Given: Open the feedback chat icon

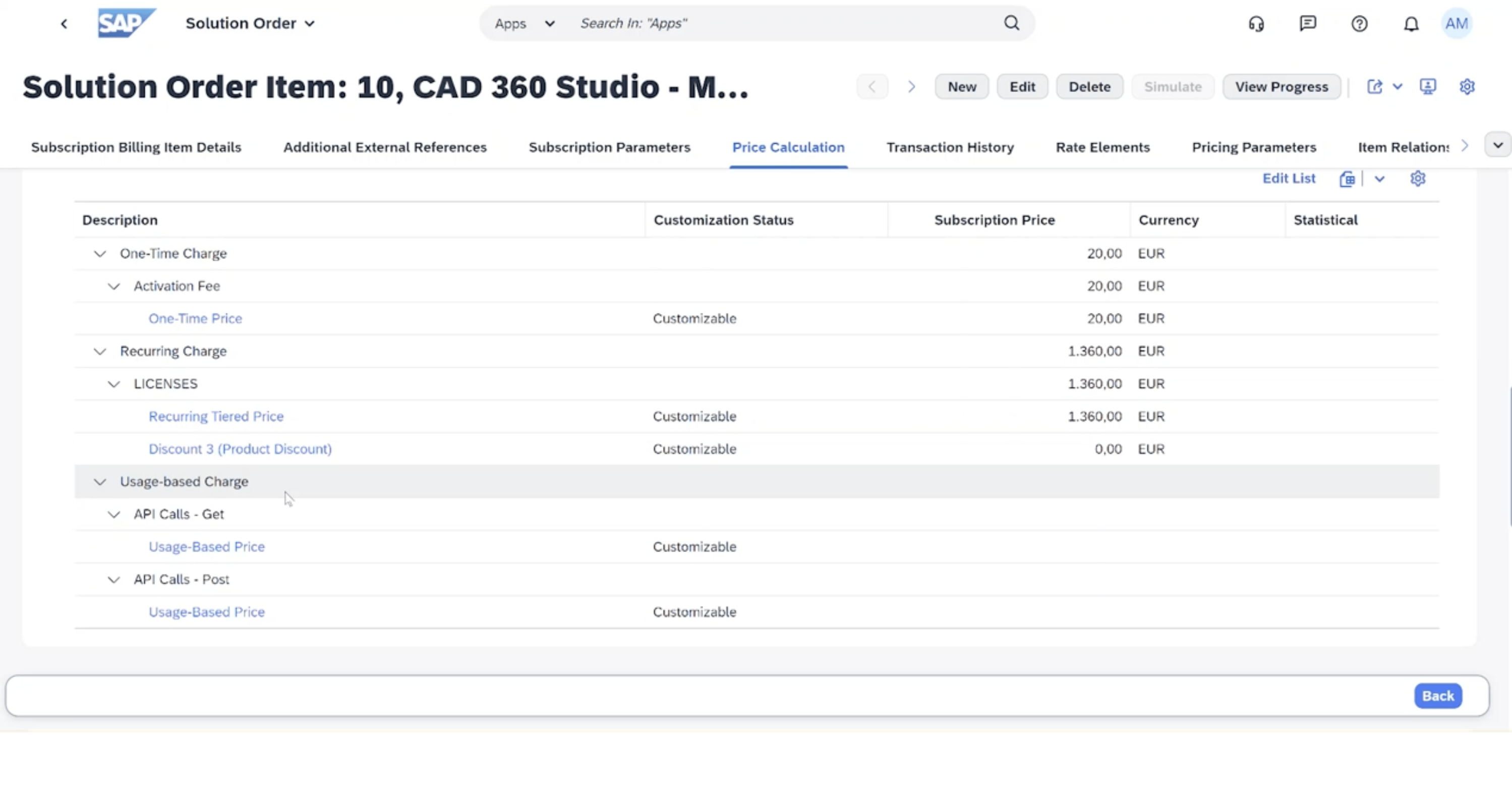Looking at the screenshot, I should 1308,24.
